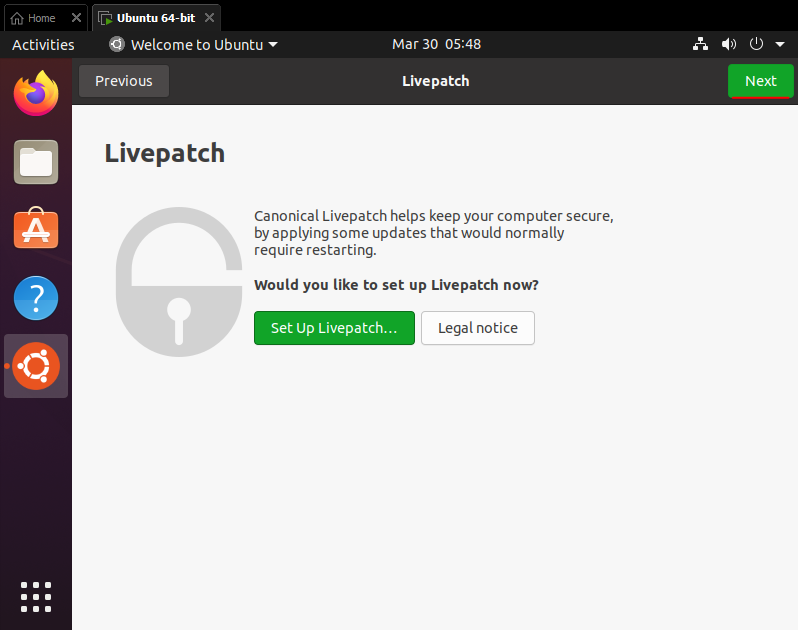The image size is (798, 630).
Task: Click the large Livepatch heading
Action: (164, 153)
